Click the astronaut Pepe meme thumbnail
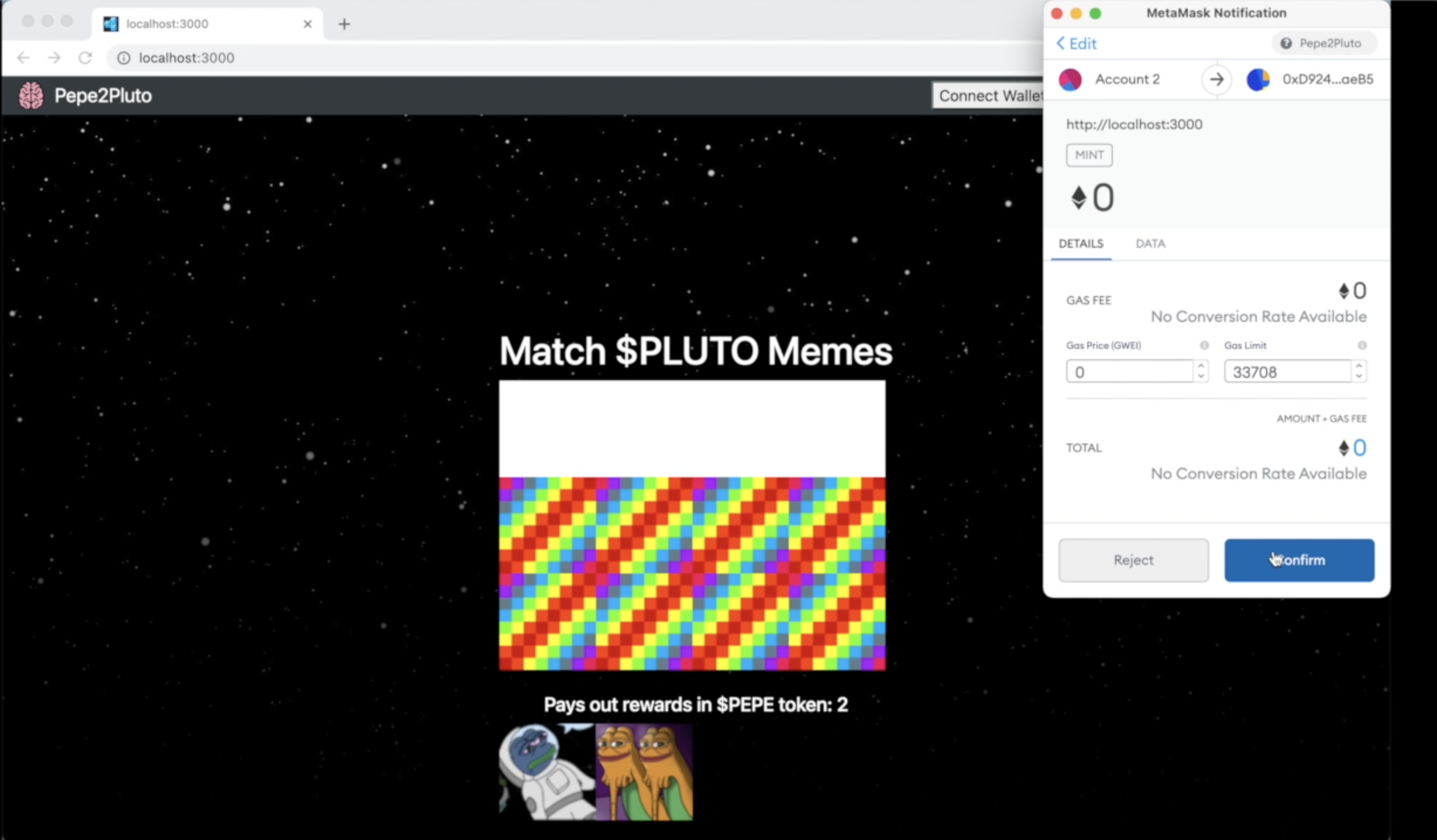Screen dimensions: 1437x840 click(546, 772)
